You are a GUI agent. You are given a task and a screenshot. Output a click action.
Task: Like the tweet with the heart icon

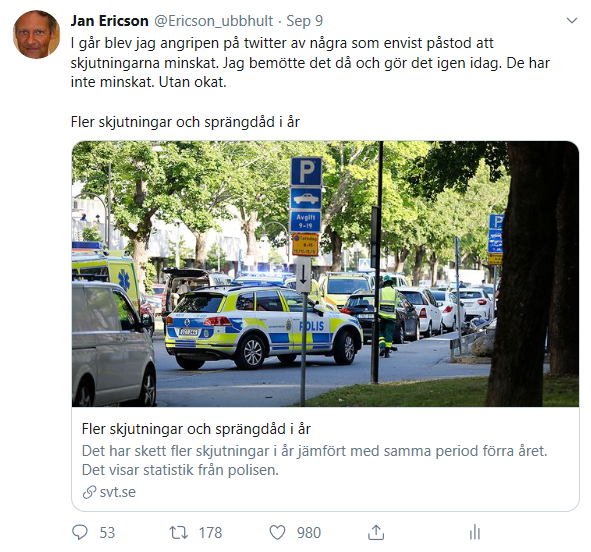coord(277,532)
